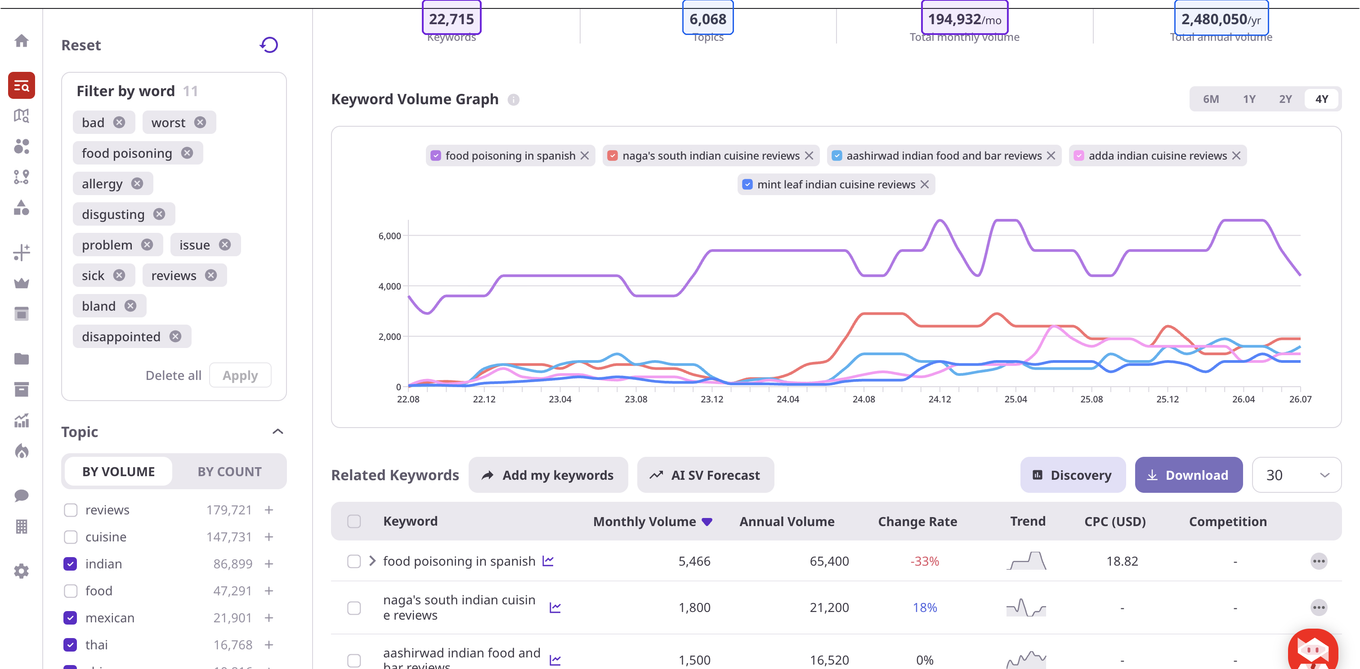The width and height of the screenshot is (1360, 669).
Task: Open AI SV Forecast
Action: coord(705,475)
